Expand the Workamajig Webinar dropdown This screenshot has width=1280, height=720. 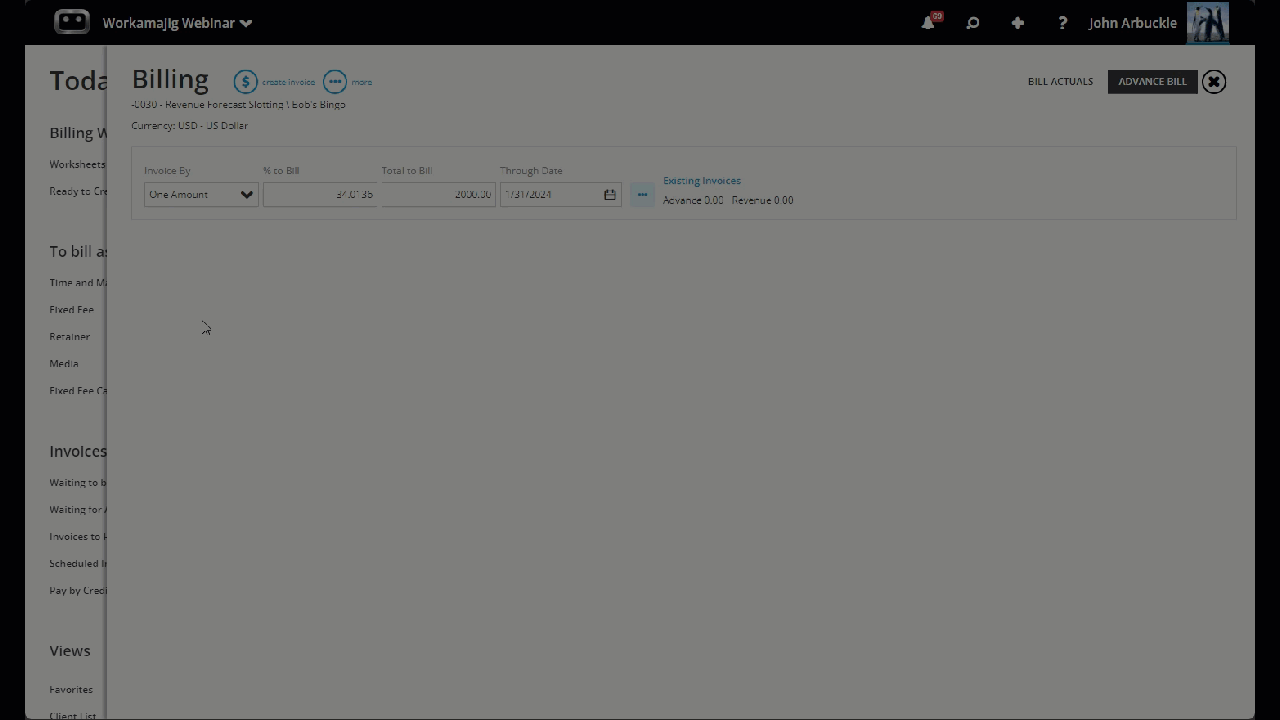coord(246,23)
